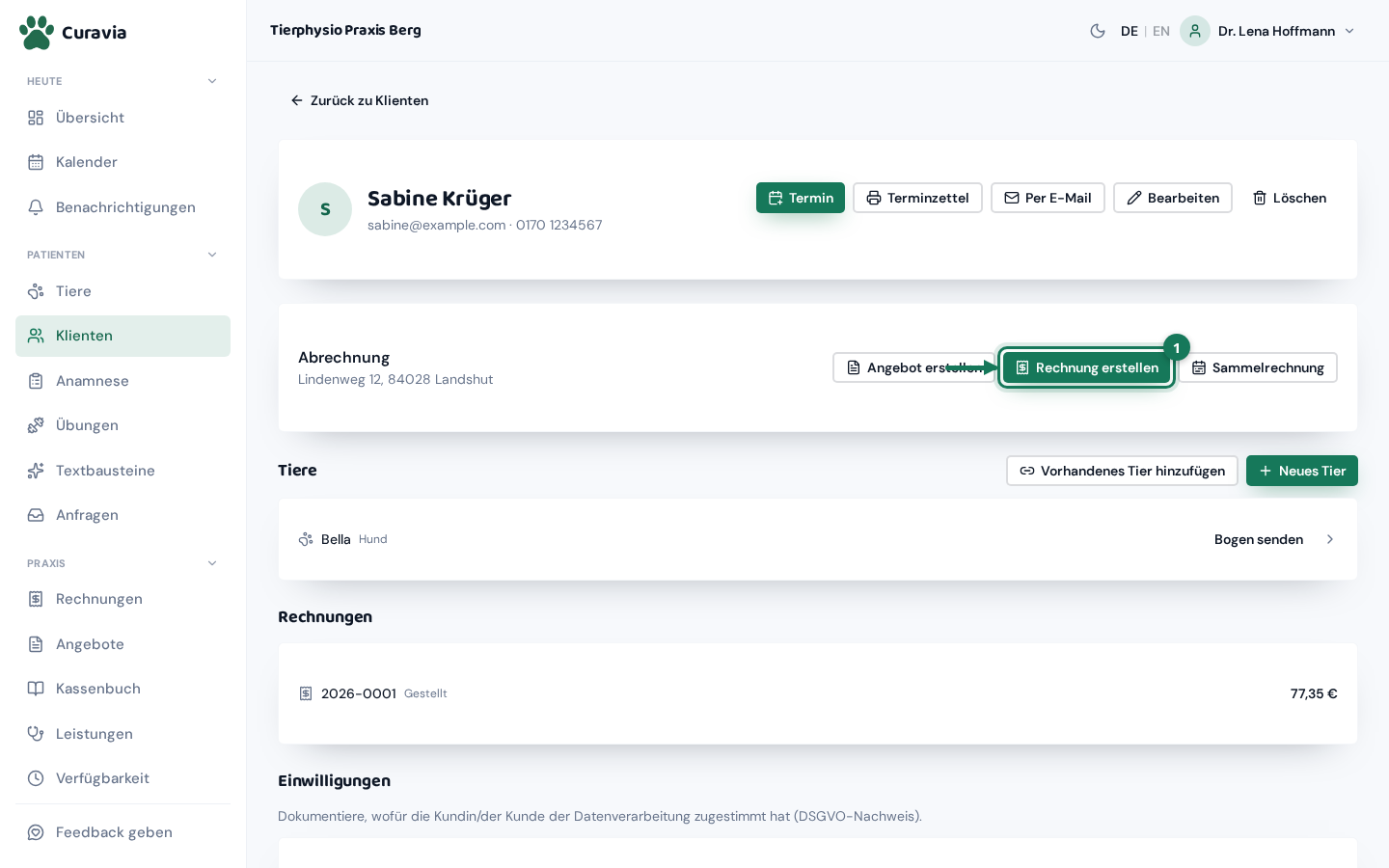The height and width of the screenshot is (868, 1389).
Task: Click the Terminzettel print button
Action: [917, 198]
